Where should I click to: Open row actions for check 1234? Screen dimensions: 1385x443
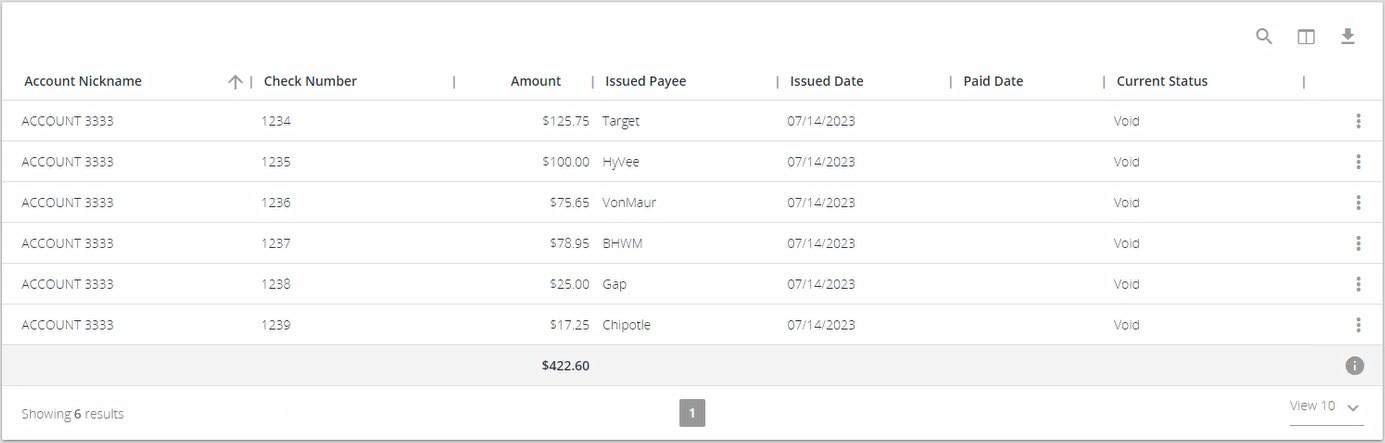[x=1358, y=121]
